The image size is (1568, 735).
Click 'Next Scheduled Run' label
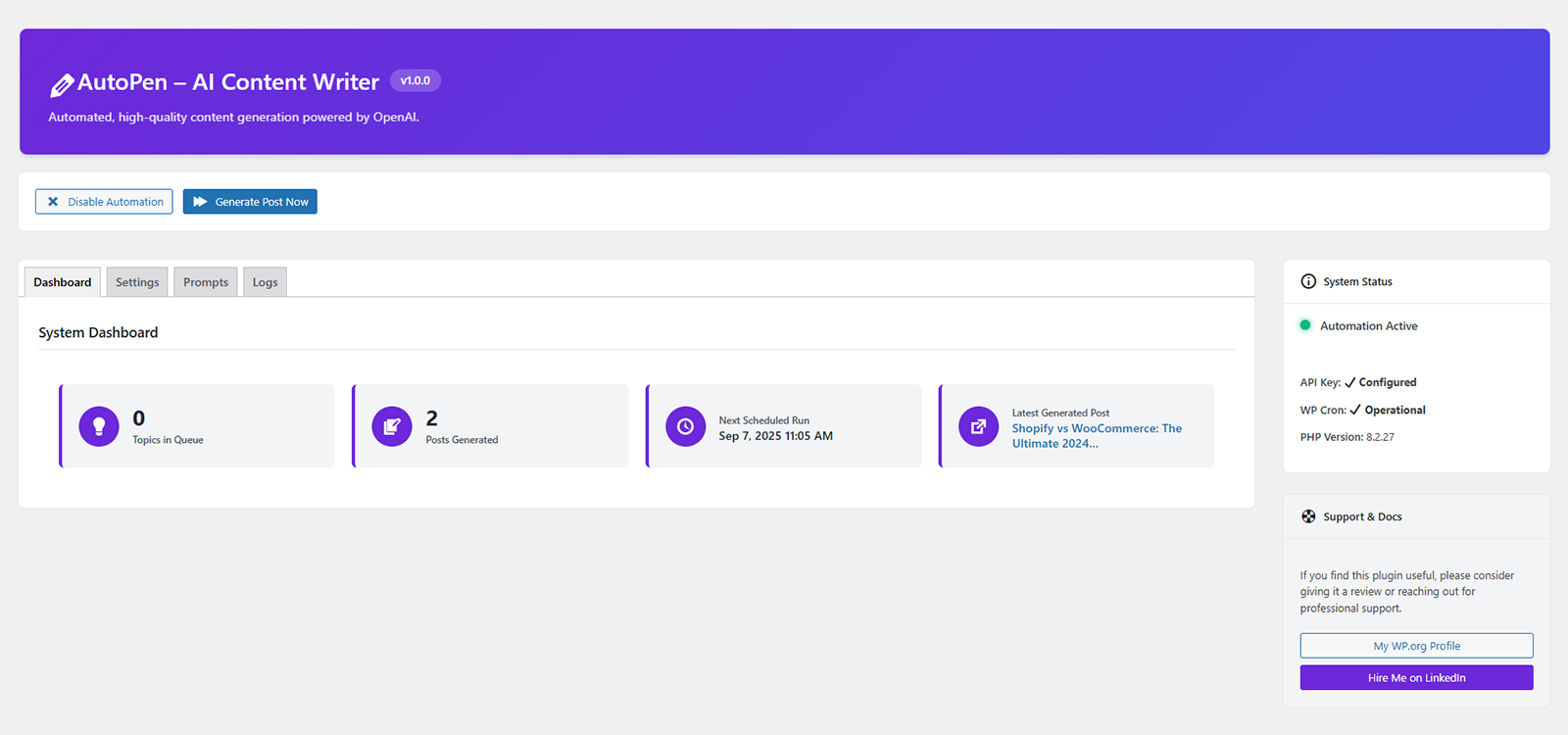(764, 420)
